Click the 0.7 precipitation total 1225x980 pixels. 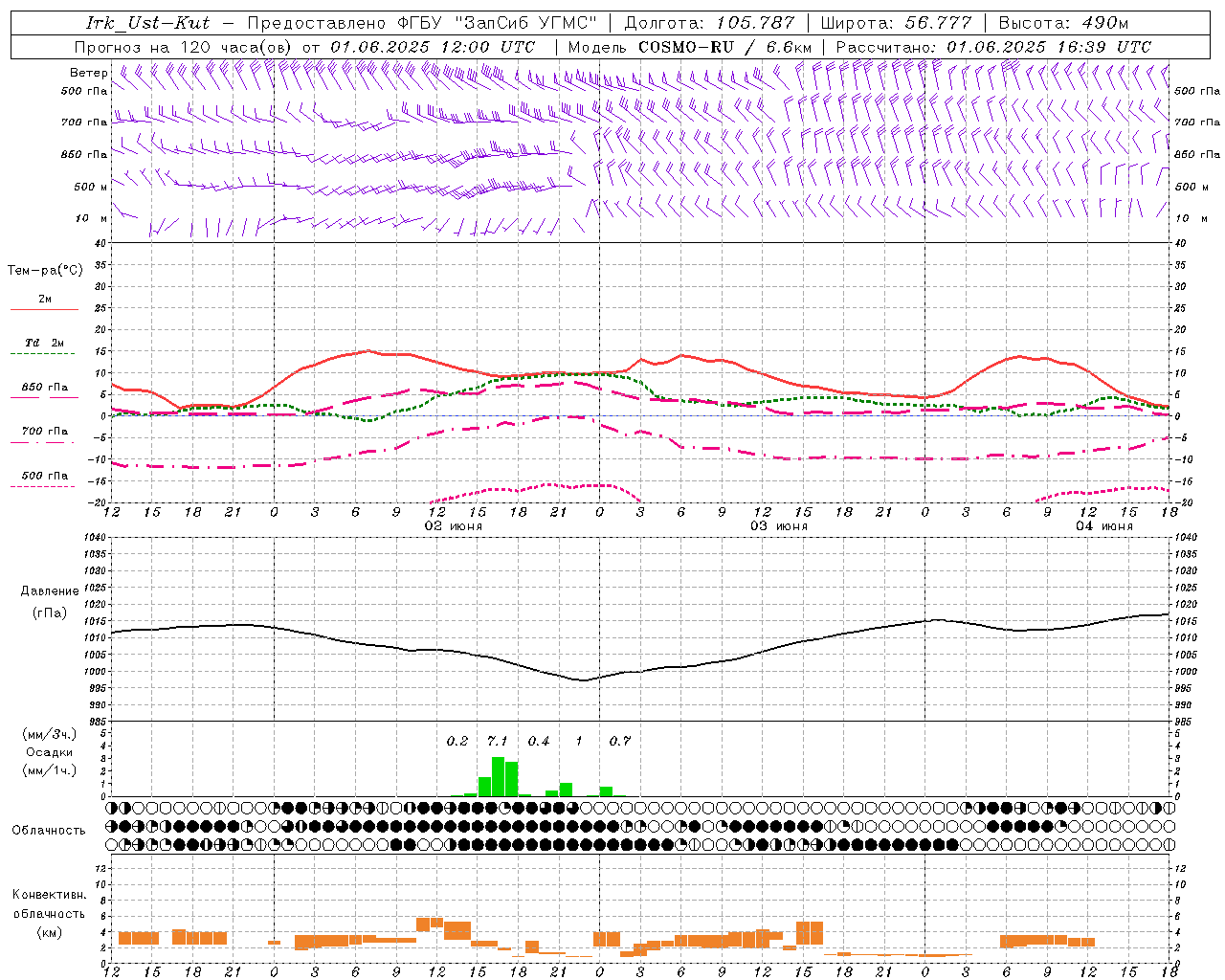tap(620, 741)
